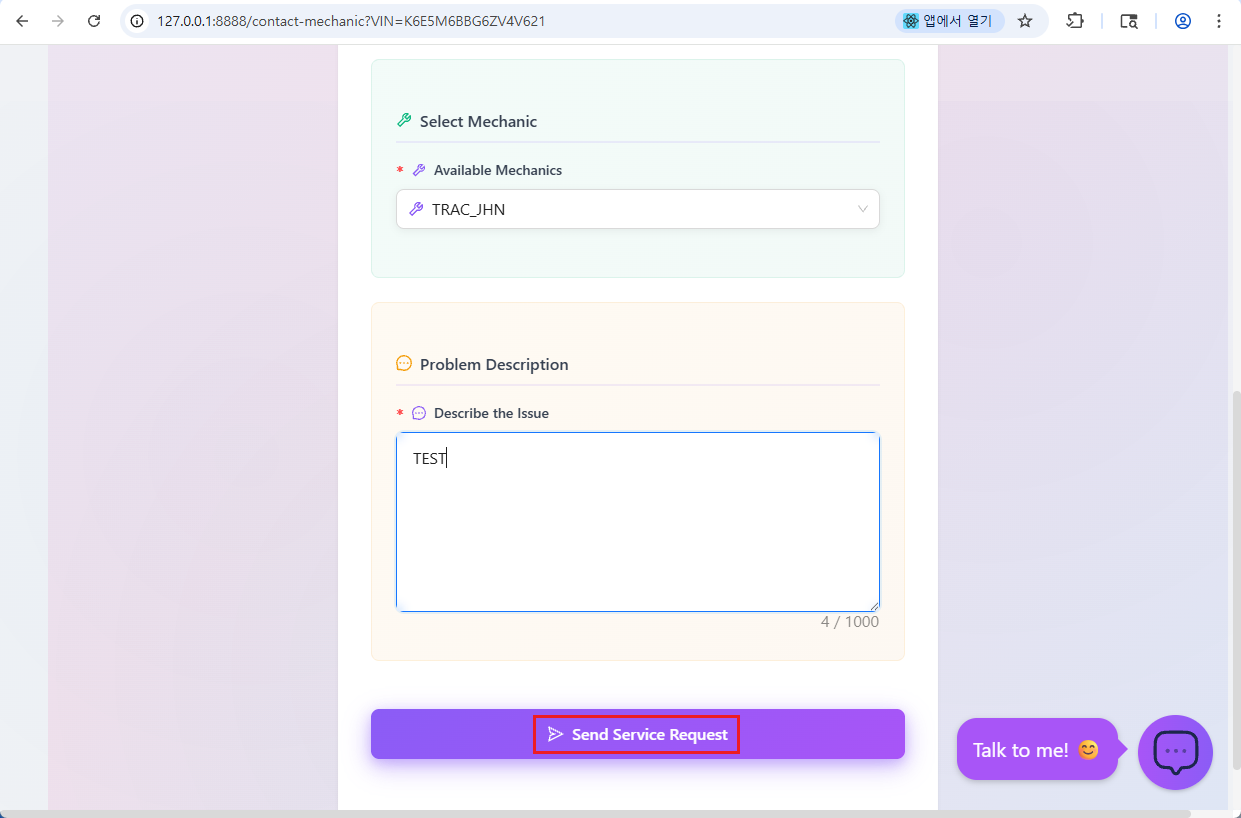Click the "Available Mechanics" label

498,170
